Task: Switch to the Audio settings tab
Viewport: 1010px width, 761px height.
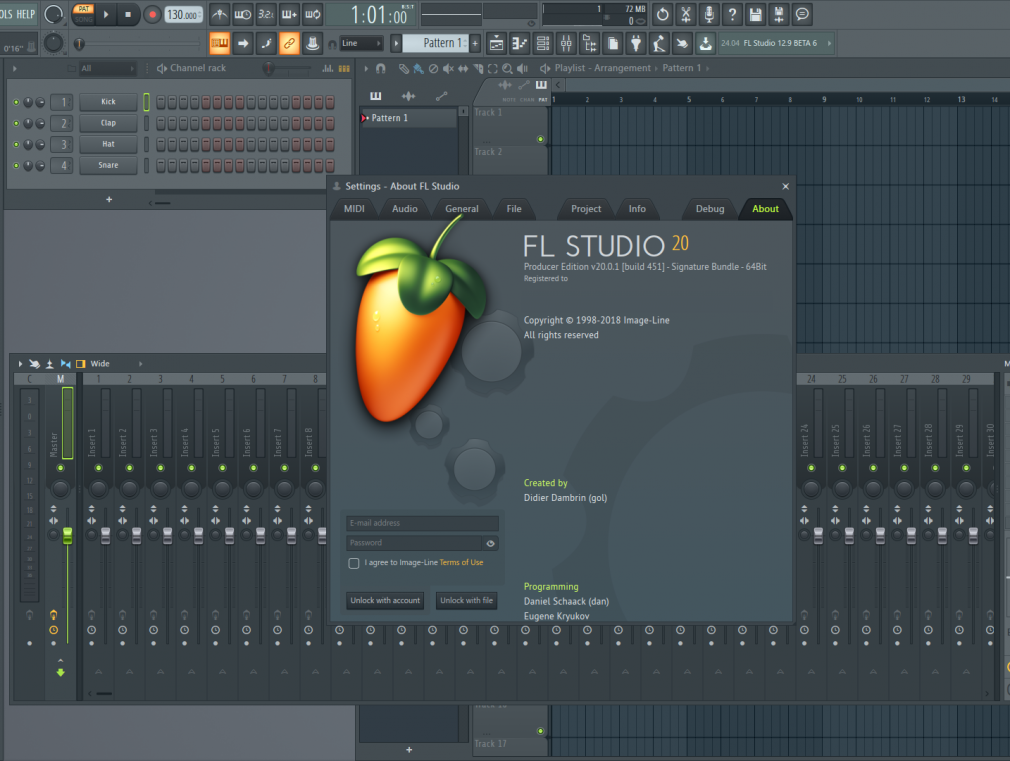Action: (405, 209)
